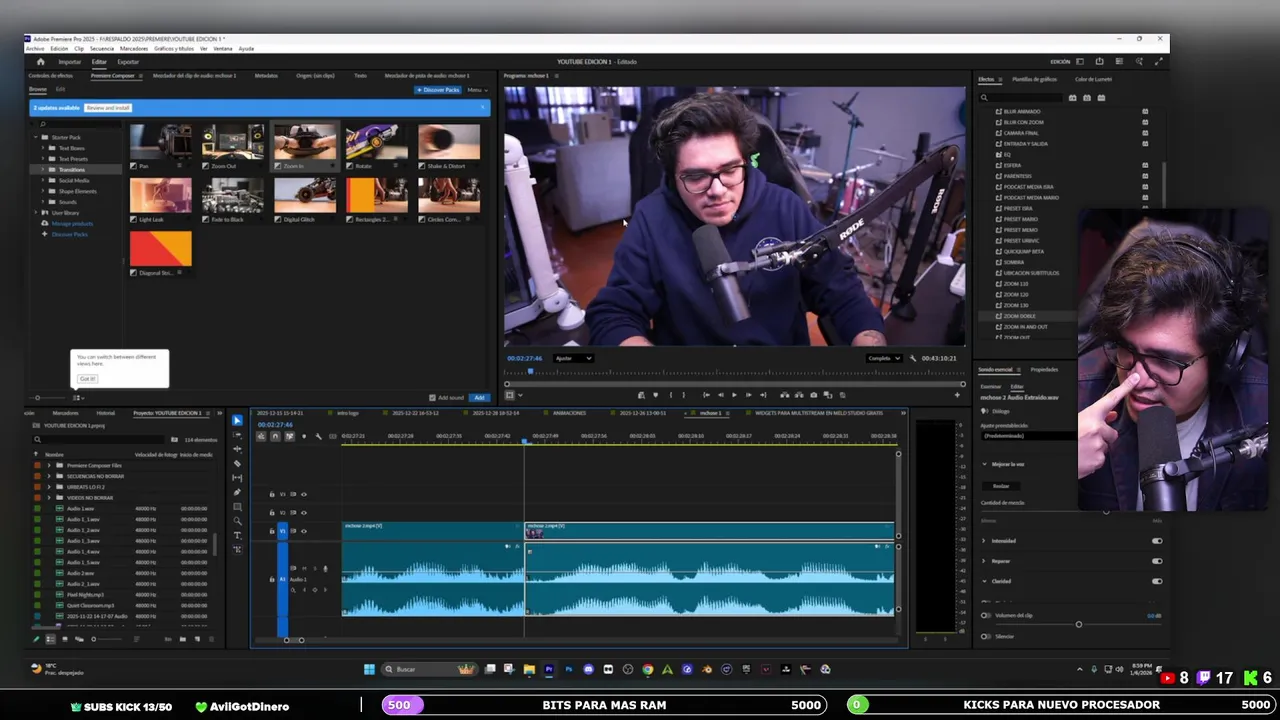
Task: Click the Realzar button
Action: (x=1001, y=486)
